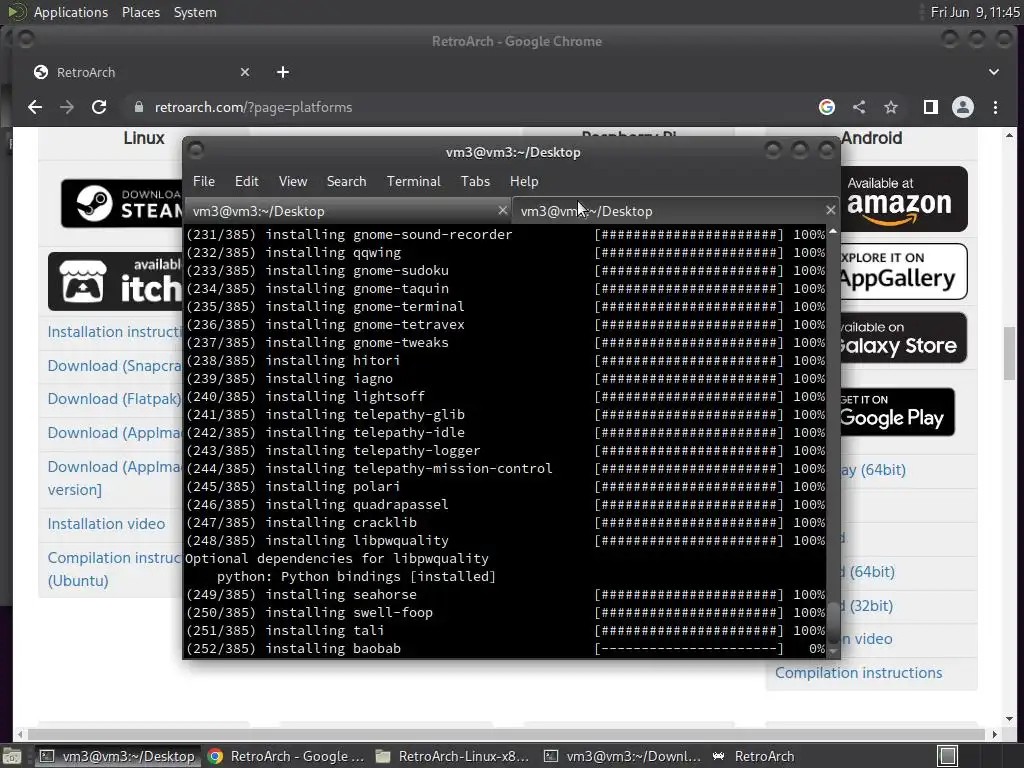
Task: Open Chrome's three-dot menu
Action: pos(995,107)
